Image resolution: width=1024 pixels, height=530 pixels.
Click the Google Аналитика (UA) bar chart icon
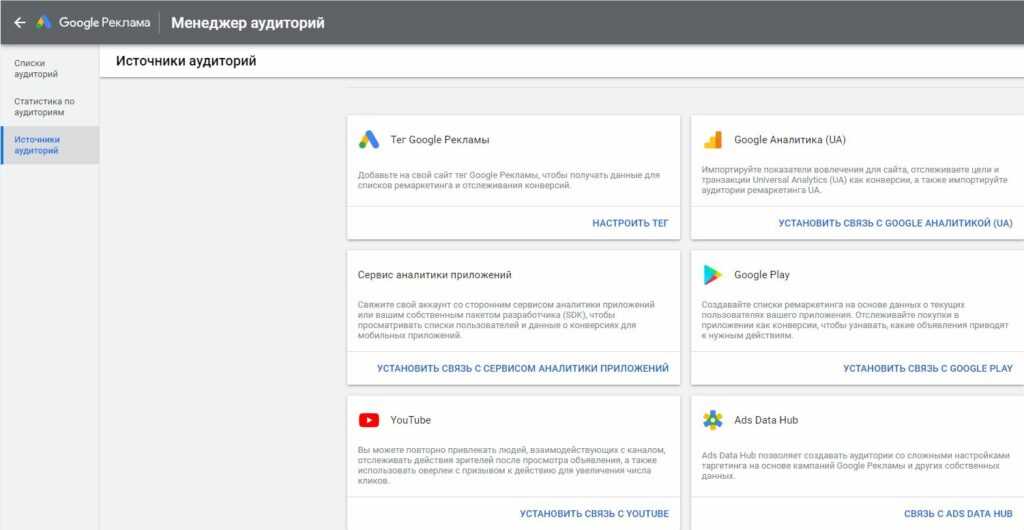(712, 140)
